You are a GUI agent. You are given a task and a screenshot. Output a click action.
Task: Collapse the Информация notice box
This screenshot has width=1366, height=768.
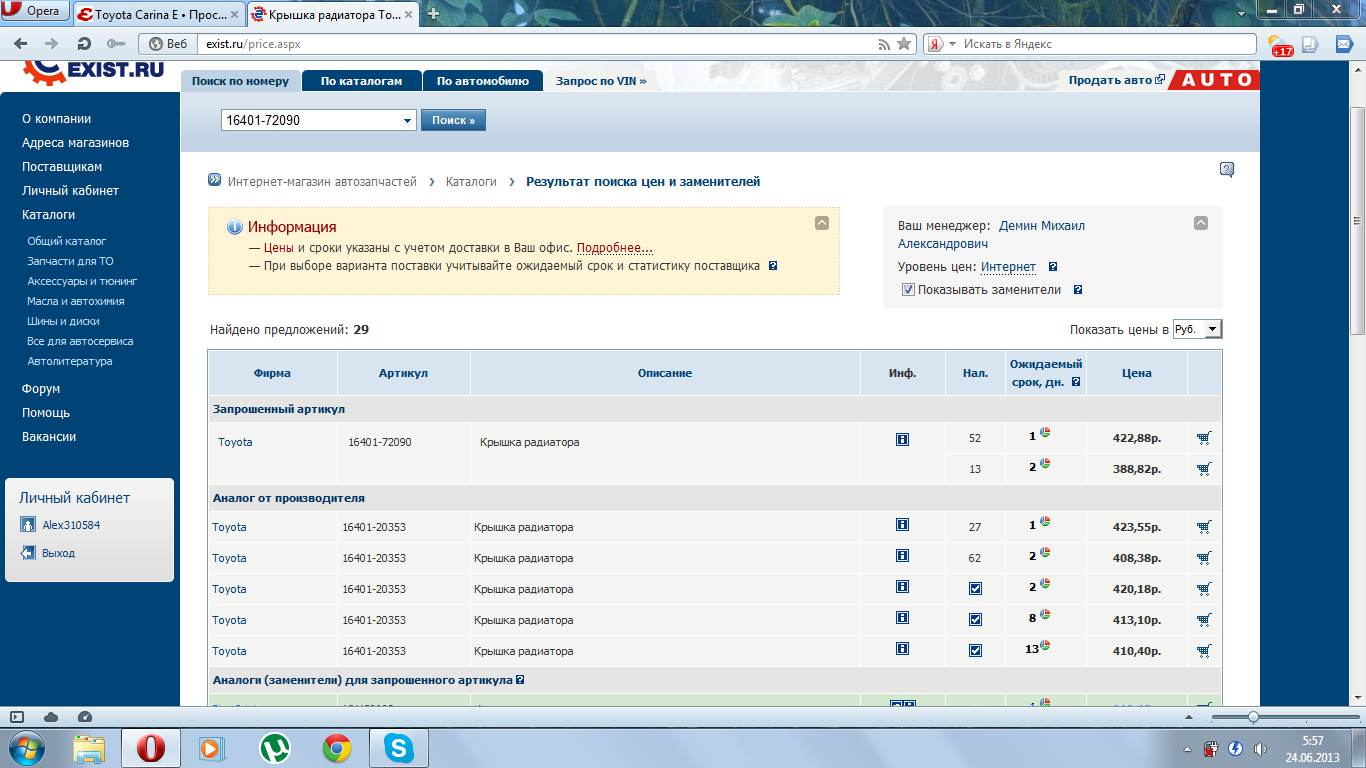[x=821, y=223]
